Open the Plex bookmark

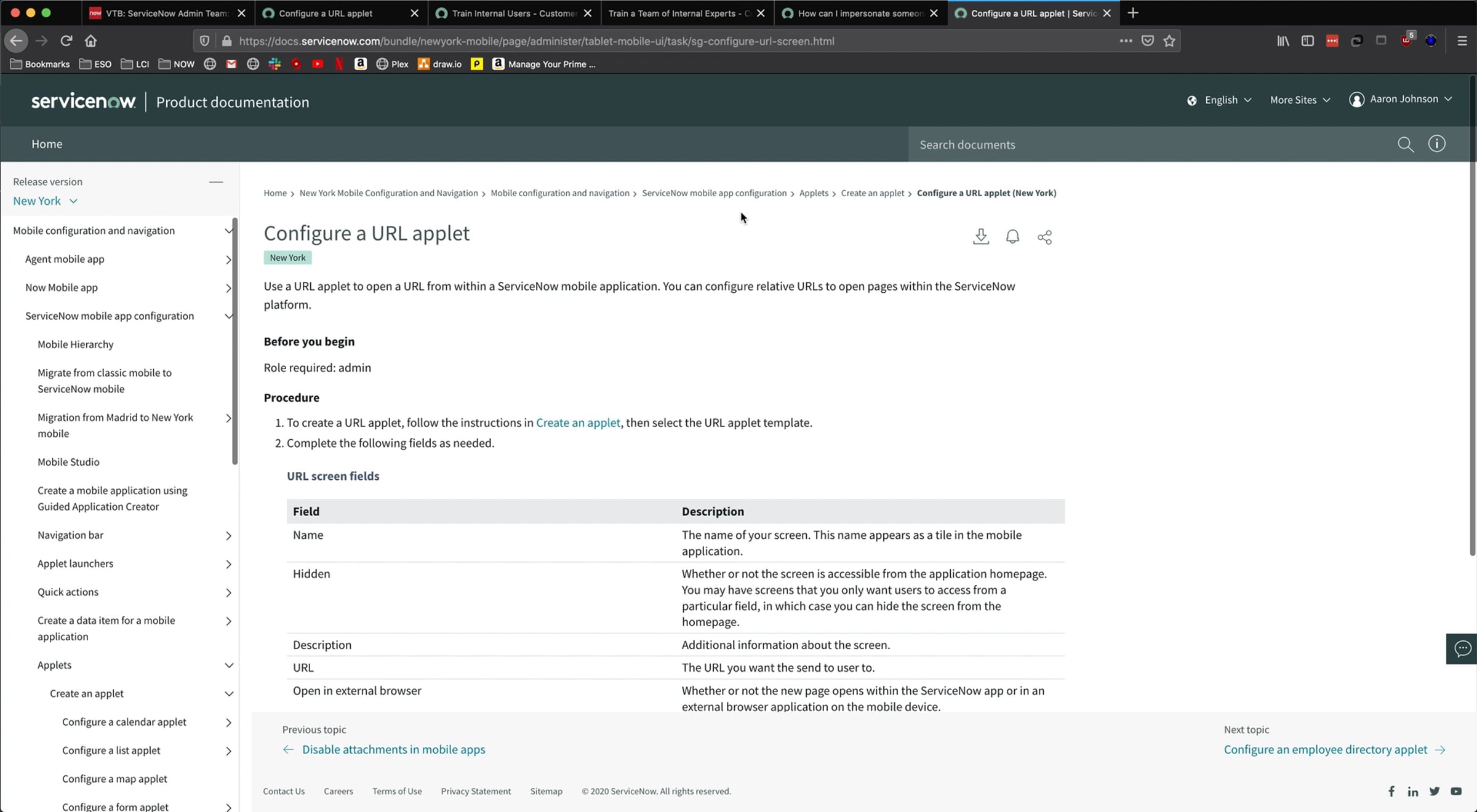392,64
